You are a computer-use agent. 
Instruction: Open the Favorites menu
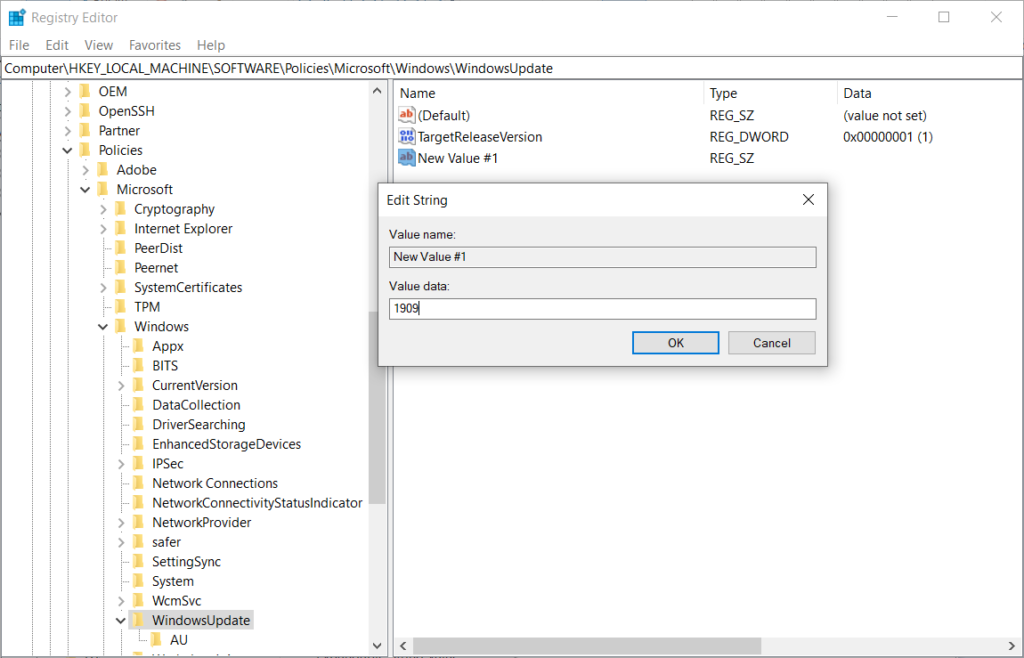tap(154, 45)
